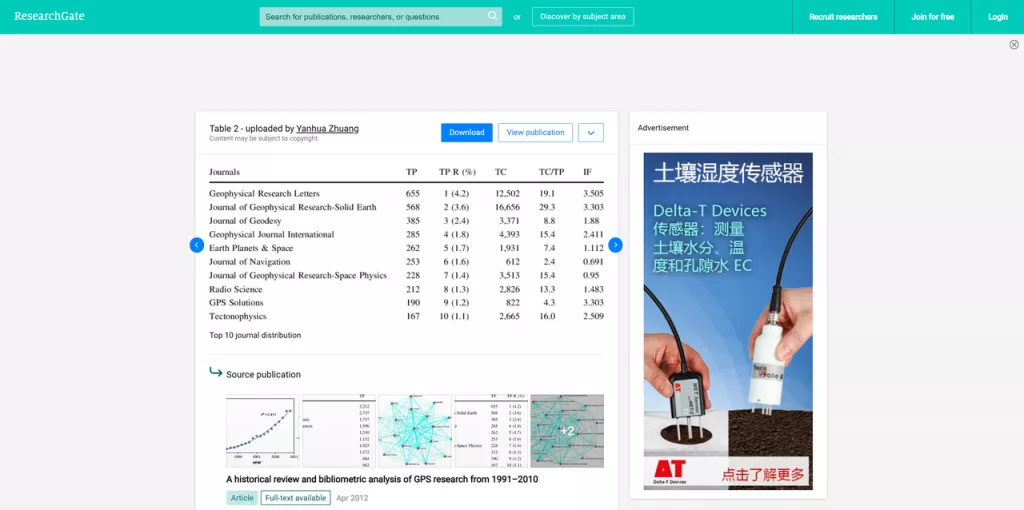Open Recruit researchers page

tap(843, 17)
